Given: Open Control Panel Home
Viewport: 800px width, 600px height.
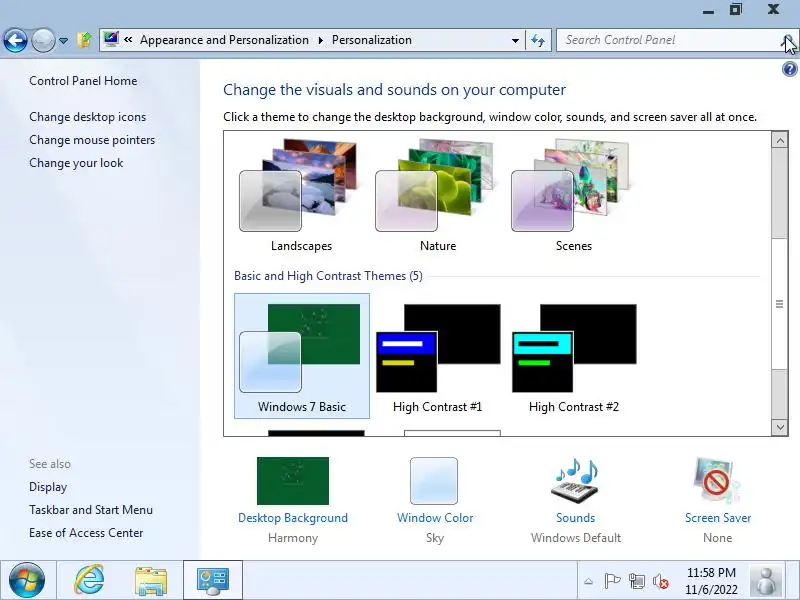Looking at the screenshot, I should (x=83, y=81).
